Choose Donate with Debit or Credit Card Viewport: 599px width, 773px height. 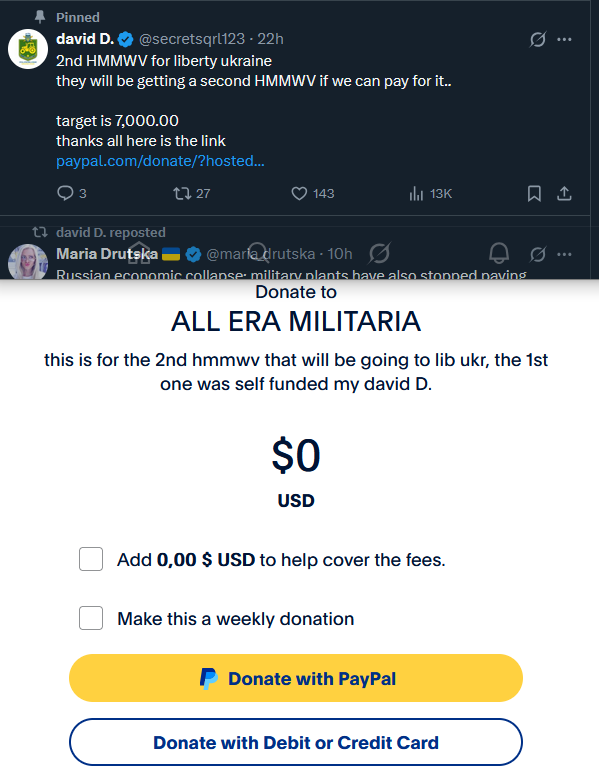pos(296,742)
